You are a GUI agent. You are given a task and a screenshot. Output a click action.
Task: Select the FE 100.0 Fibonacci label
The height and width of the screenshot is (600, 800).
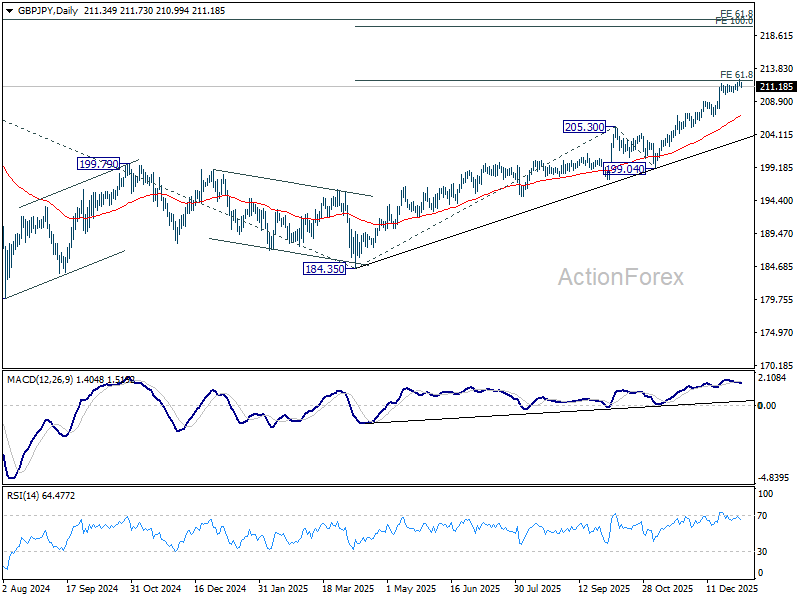[x=735, y=21]
